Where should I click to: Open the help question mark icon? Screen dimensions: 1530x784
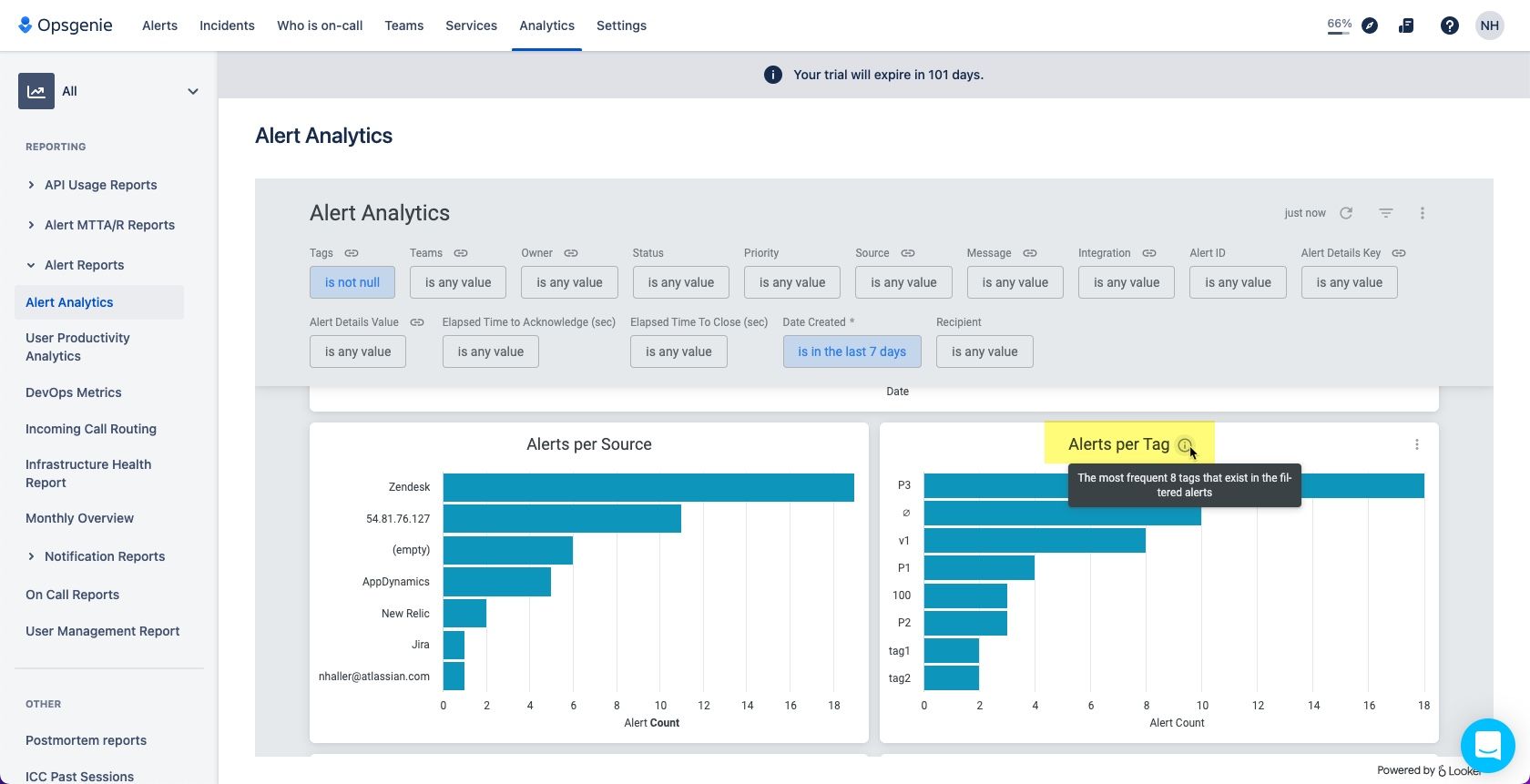point(1449,25)
